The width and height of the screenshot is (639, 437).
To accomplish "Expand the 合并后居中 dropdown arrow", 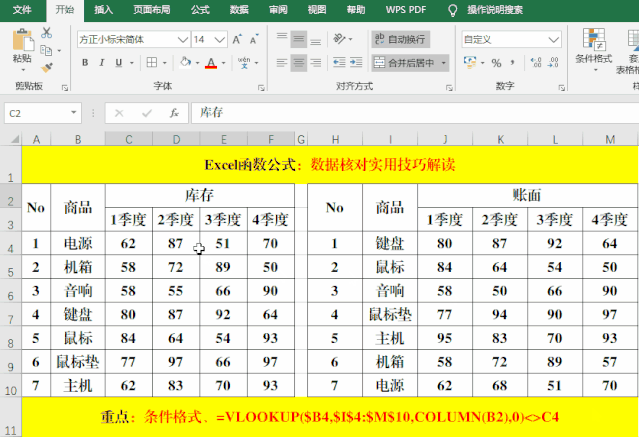I will click(x=444, y=62).
